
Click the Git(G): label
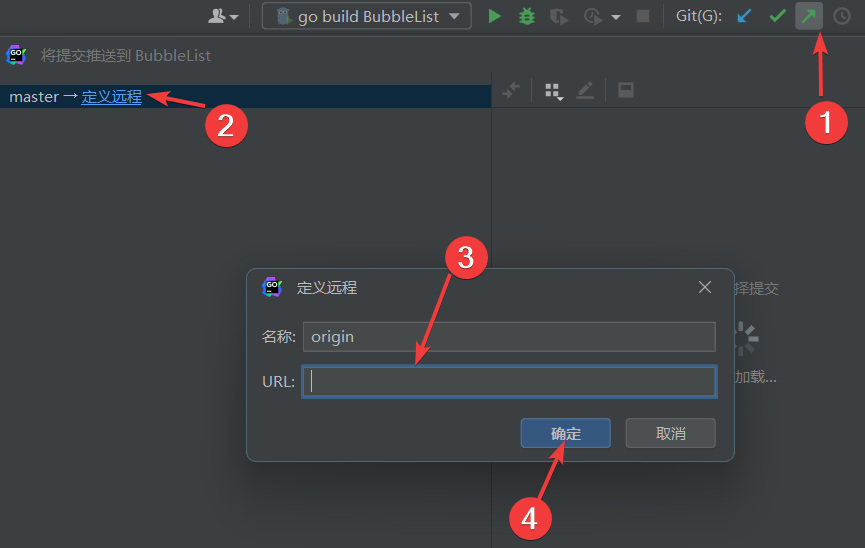(x=698, y=16)
